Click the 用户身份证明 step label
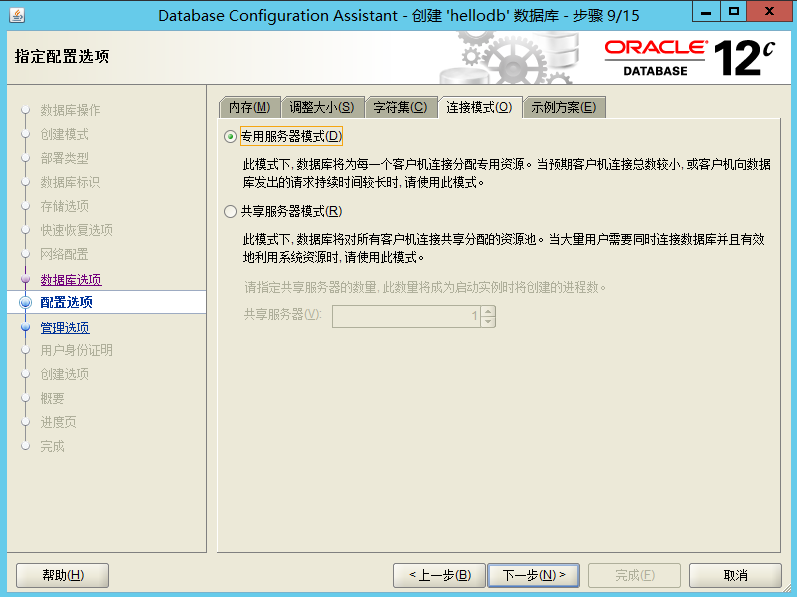This screenshot has width=797, height=597. click(76, 350)
